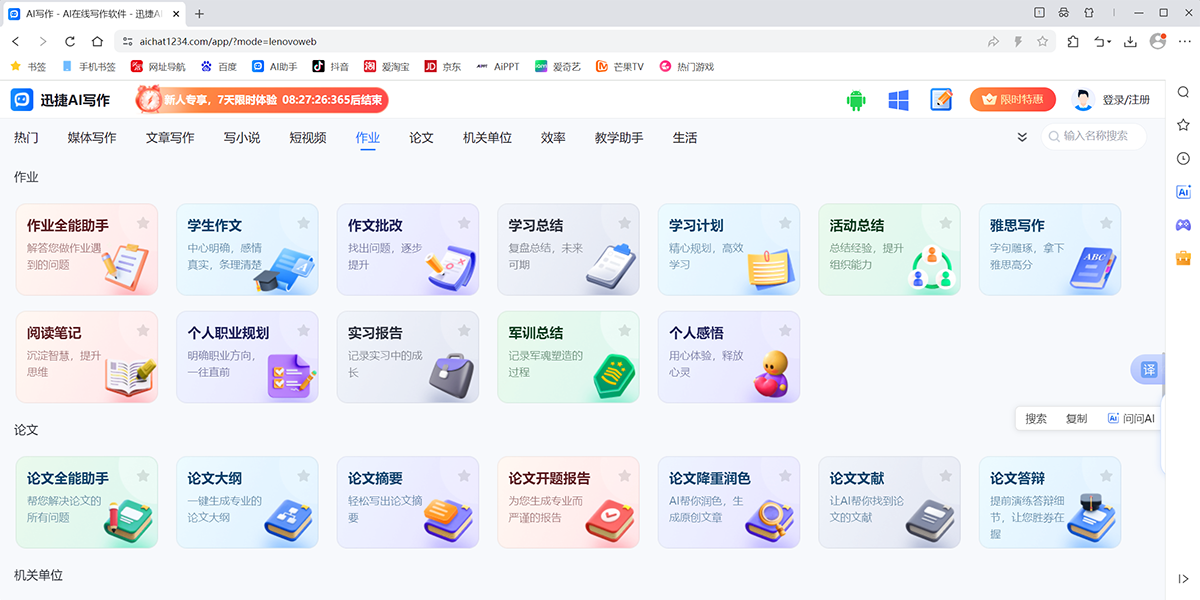Click the 输入名称搜索 search field
Viewport: 1200px width, 600px height.
[1100, 136]
